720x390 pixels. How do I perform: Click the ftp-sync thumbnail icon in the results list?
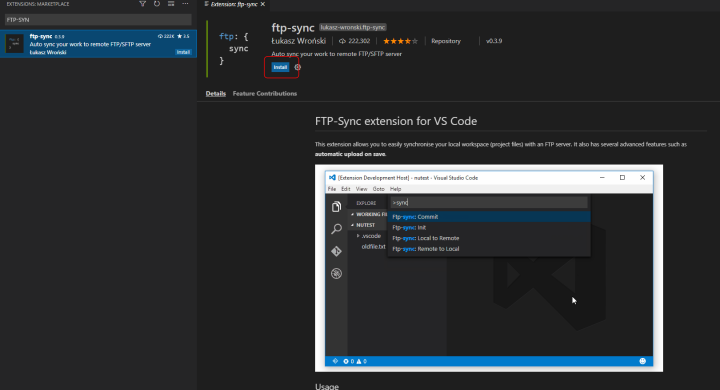pos(14,44)
